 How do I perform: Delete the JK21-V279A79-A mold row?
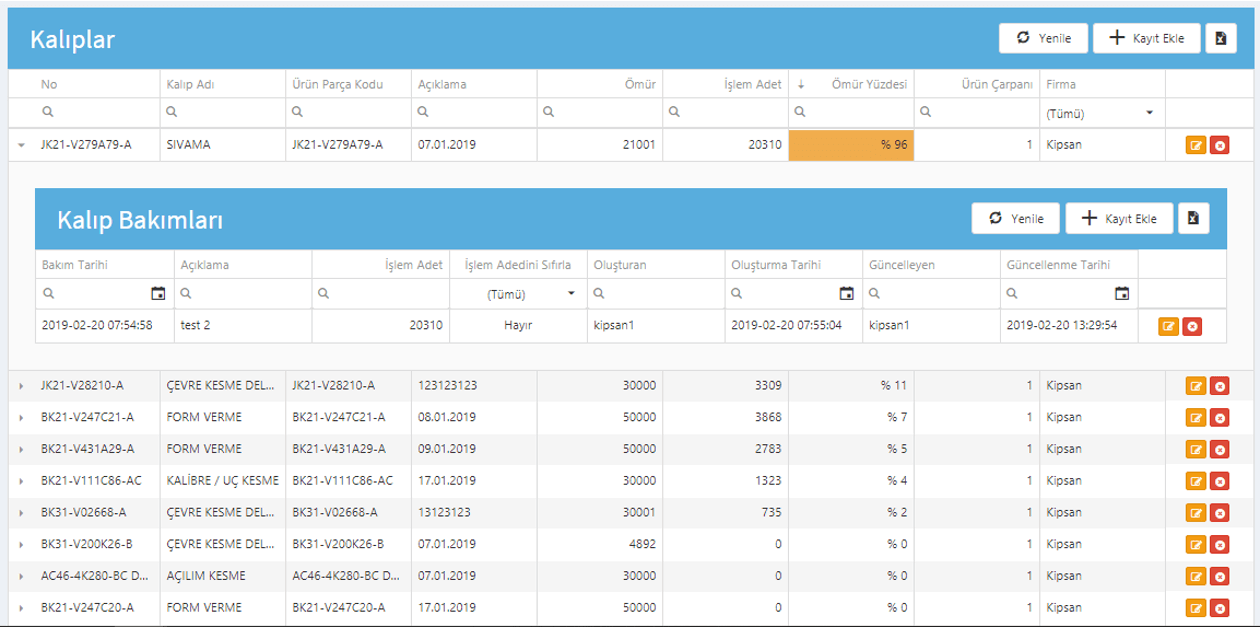[1219, 146]
